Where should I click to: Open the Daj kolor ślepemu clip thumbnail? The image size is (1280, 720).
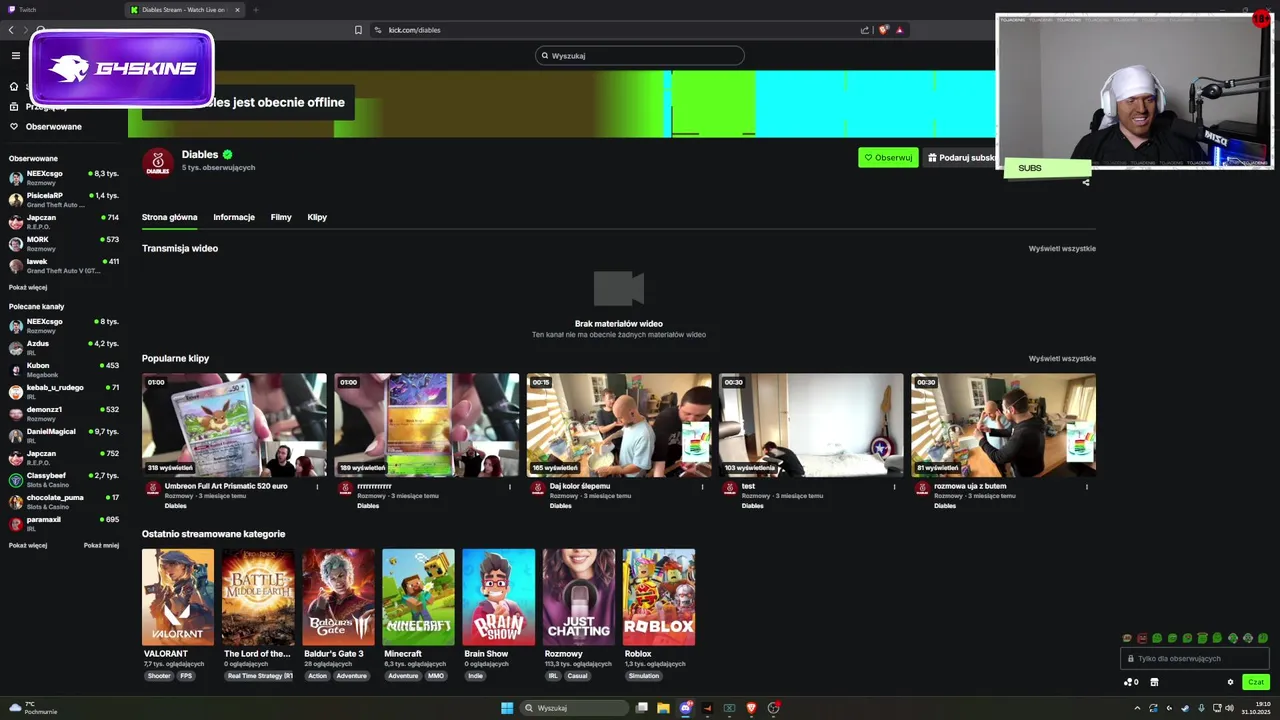tap(619, 425)
